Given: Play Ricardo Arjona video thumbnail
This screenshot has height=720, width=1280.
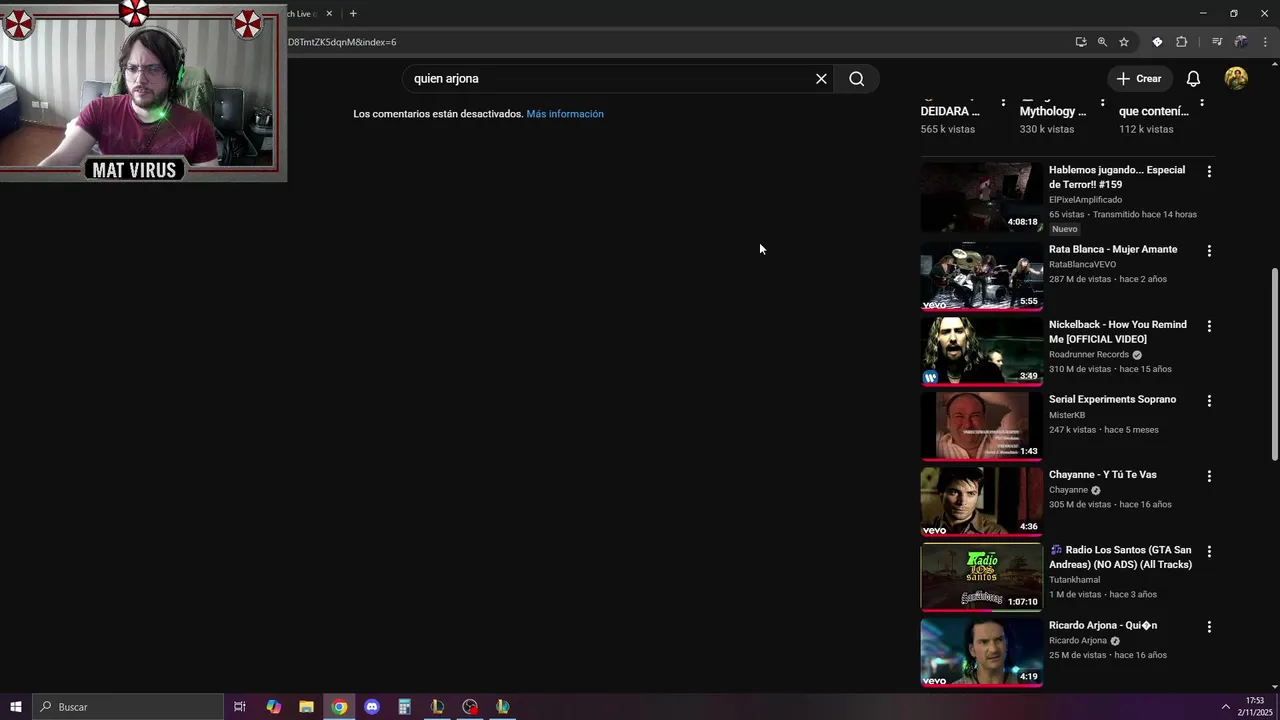Looking at the screenshot, I should pyautogui.click(x=981, y=651).
